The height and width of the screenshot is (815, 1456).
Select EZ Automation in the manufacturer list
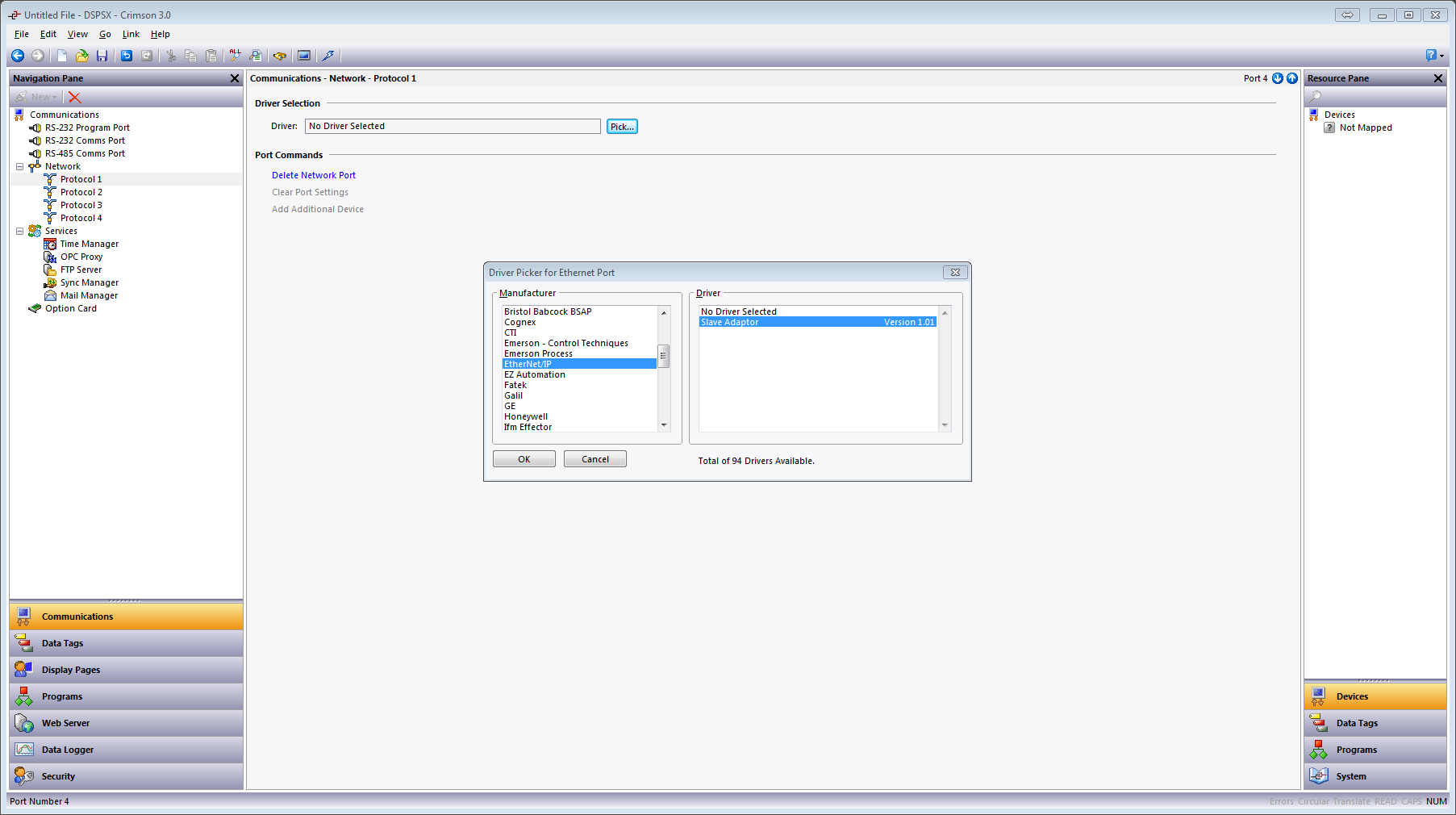coord(579,374)
